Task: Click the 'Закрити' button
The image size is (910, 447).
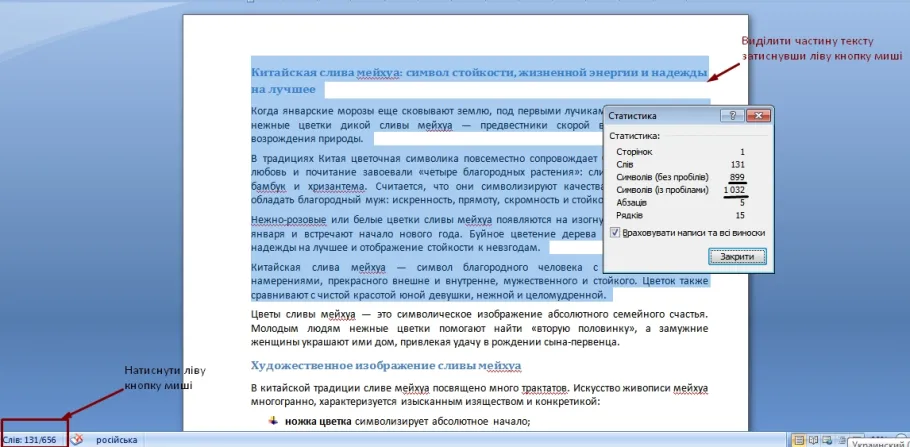Action: point(737,257)
